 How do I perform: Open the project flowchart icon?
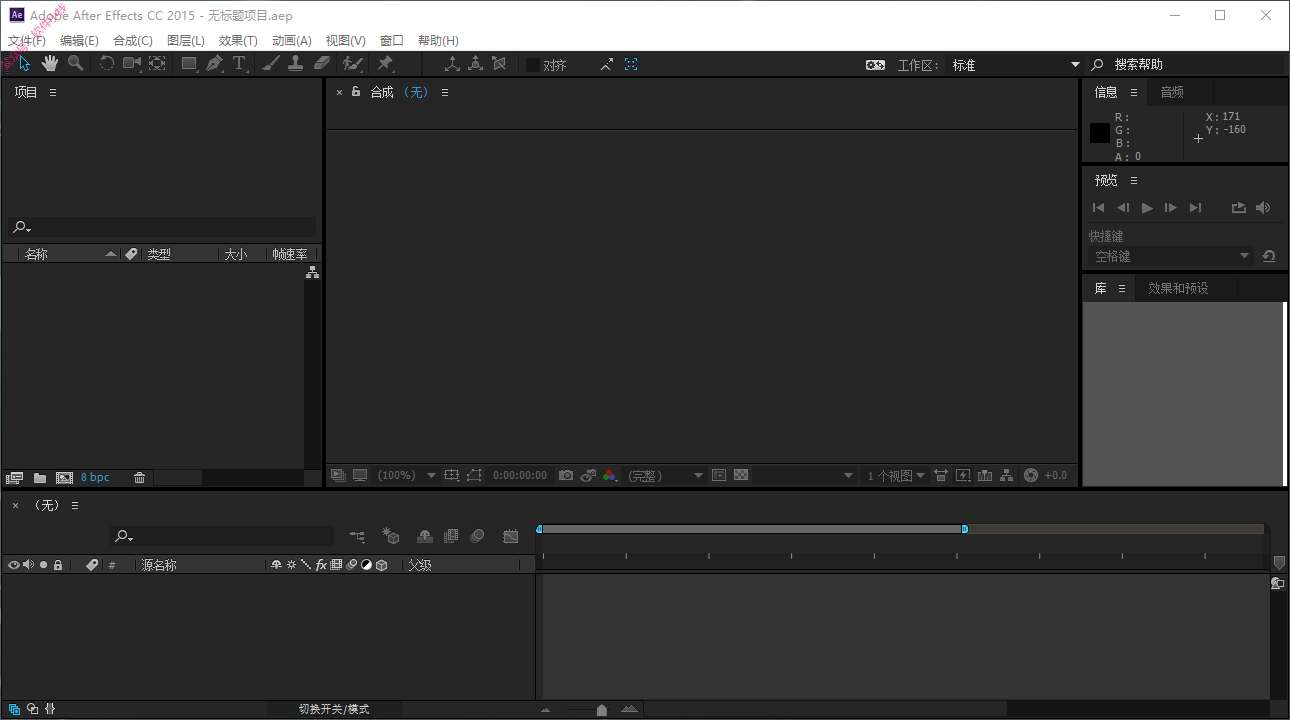313,272
